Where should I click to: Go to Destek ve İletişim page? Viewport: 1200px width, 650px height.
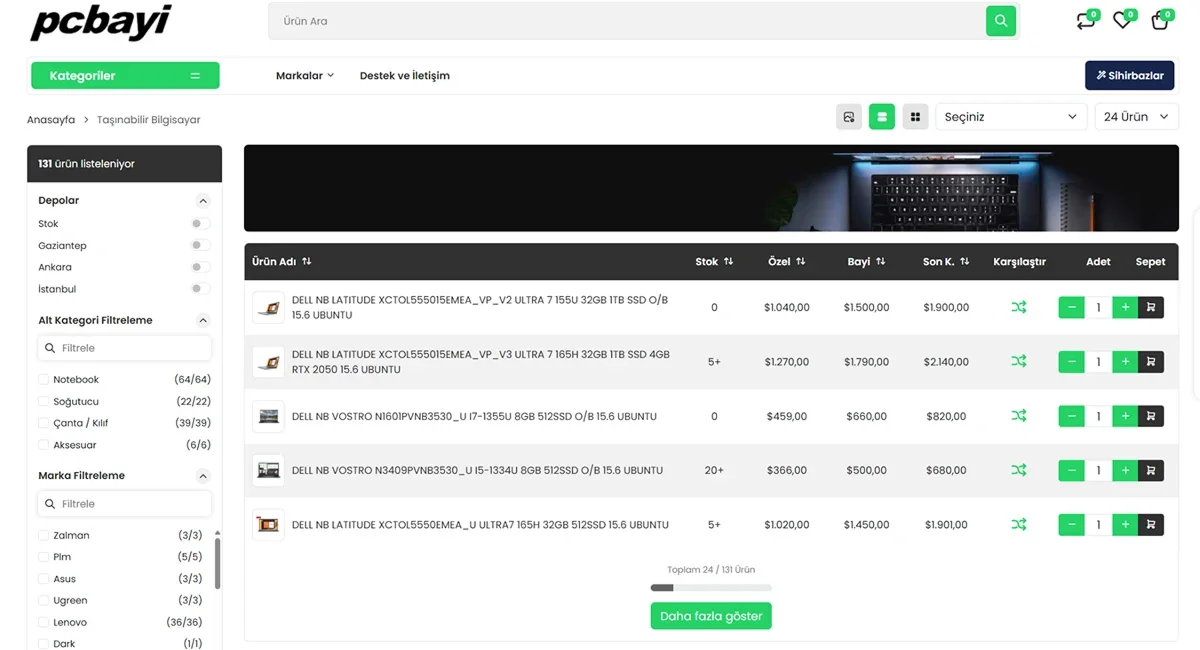point(404,76)
